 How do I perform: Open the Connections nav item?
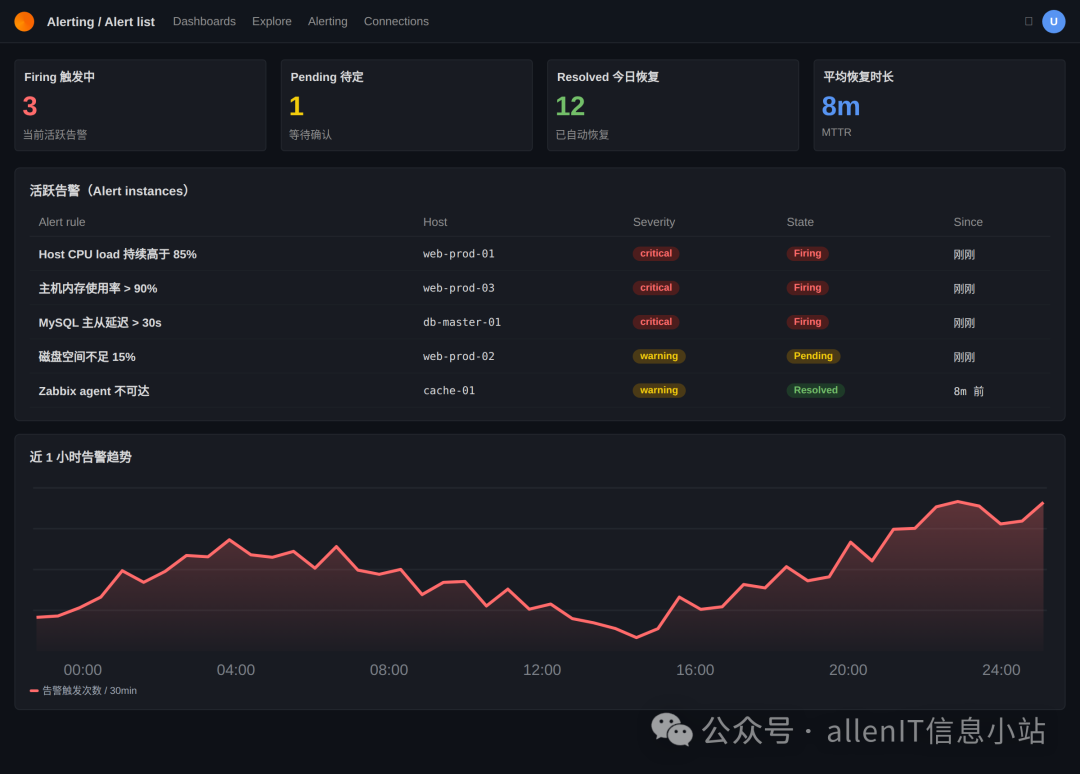tap(396, 21)
